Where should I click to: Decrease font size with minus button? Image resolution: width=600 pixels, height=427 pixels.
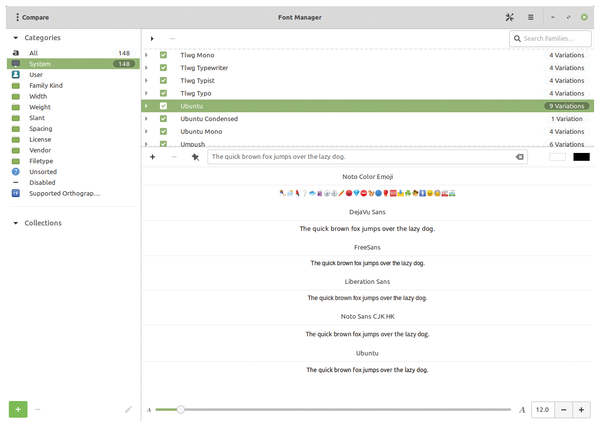pyautogui.click(x=564, y=410)
